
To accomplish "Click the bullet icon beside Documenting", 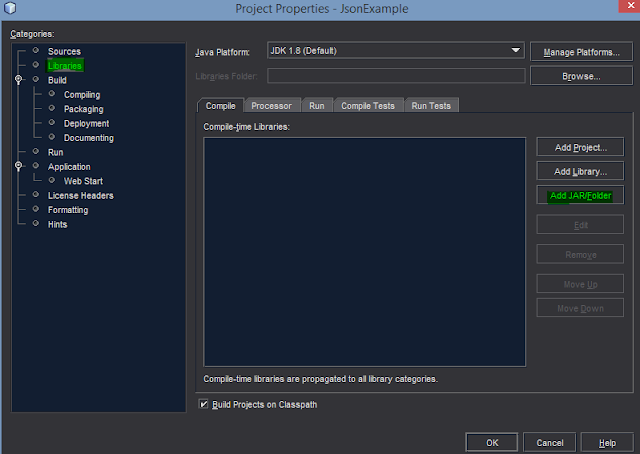I will (x=52, y=137).
